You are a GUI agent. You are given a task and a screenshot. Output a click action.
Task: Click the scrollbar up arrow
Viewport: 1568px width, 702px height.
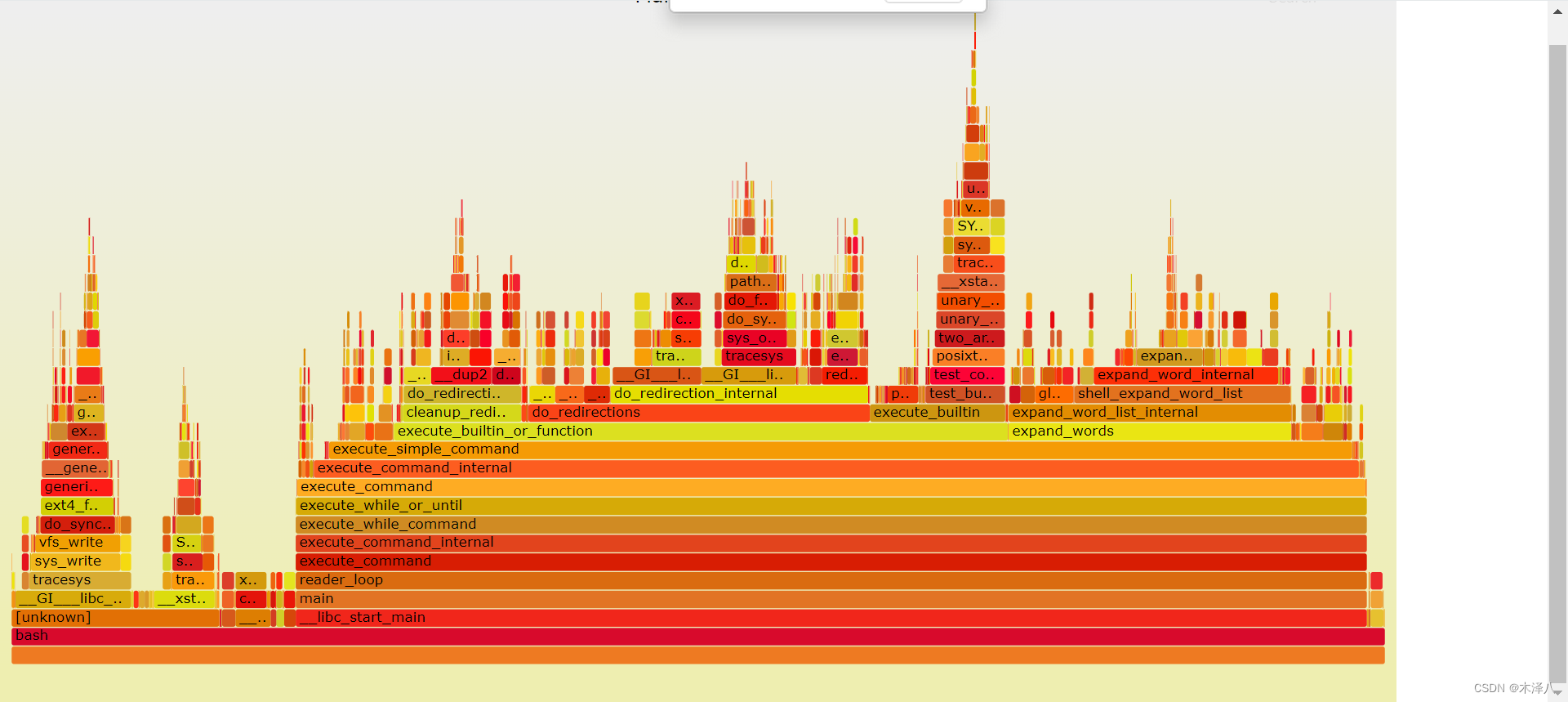1557,11
